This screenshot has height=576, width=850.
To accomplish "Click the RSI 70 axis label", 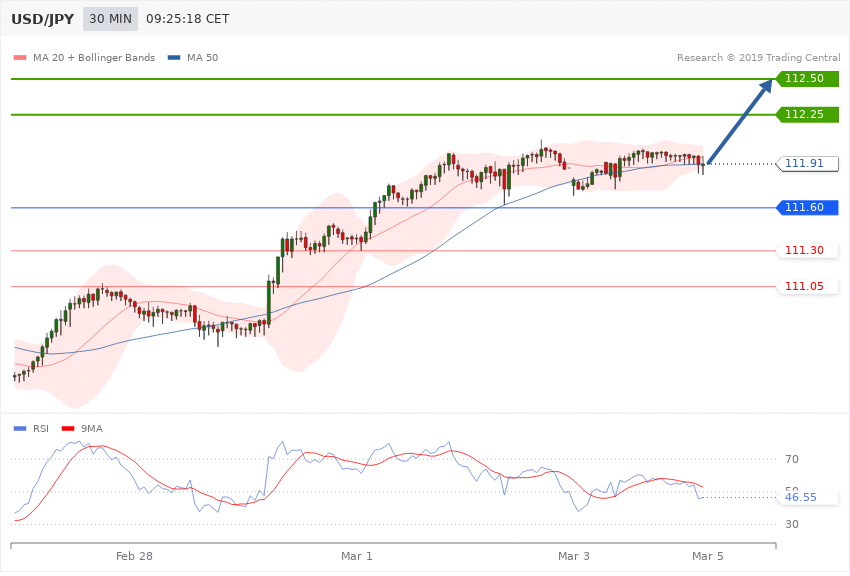I will click(x=791, y=459).
